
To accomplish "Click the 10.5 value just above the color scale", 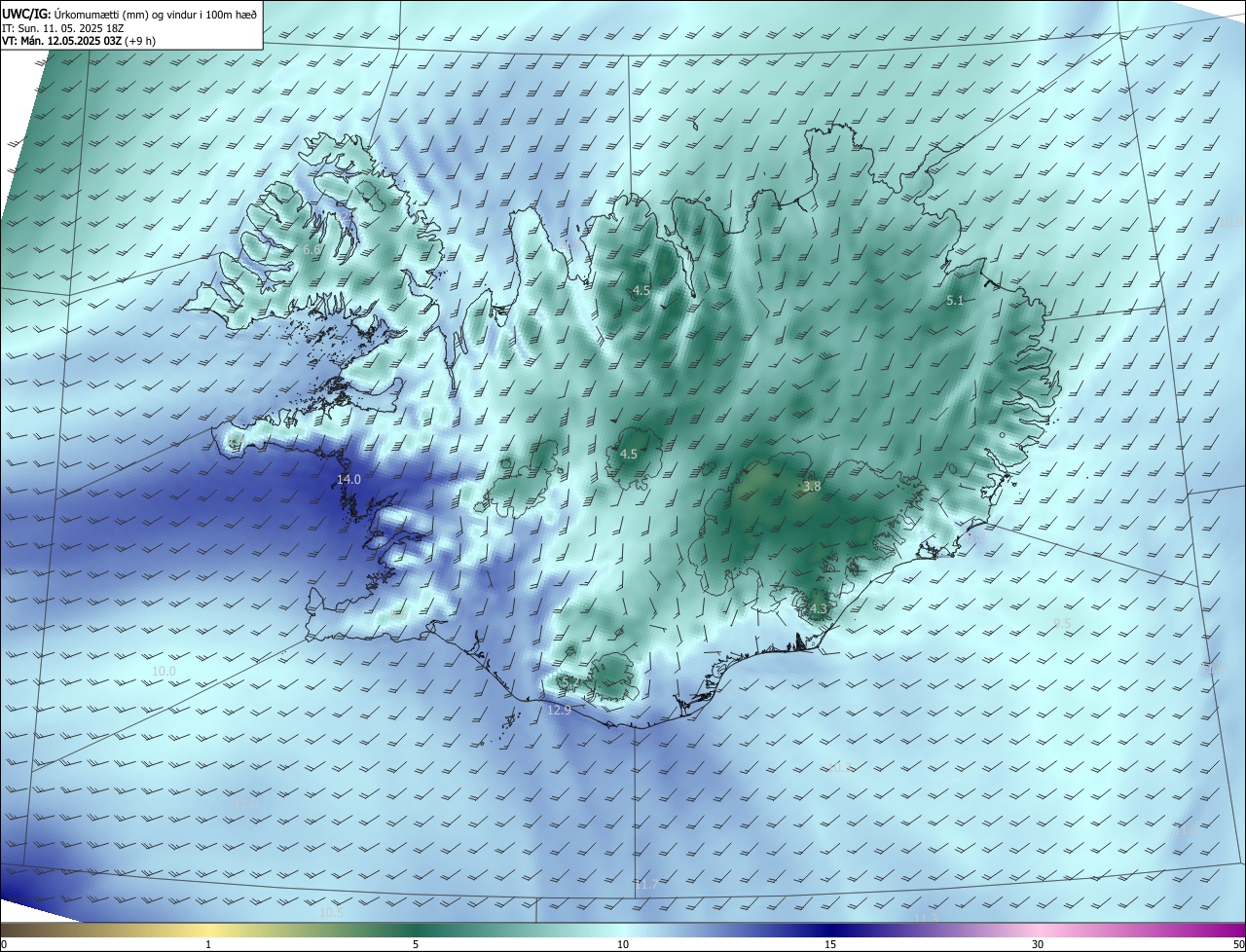I will click(x=331, y=913).
